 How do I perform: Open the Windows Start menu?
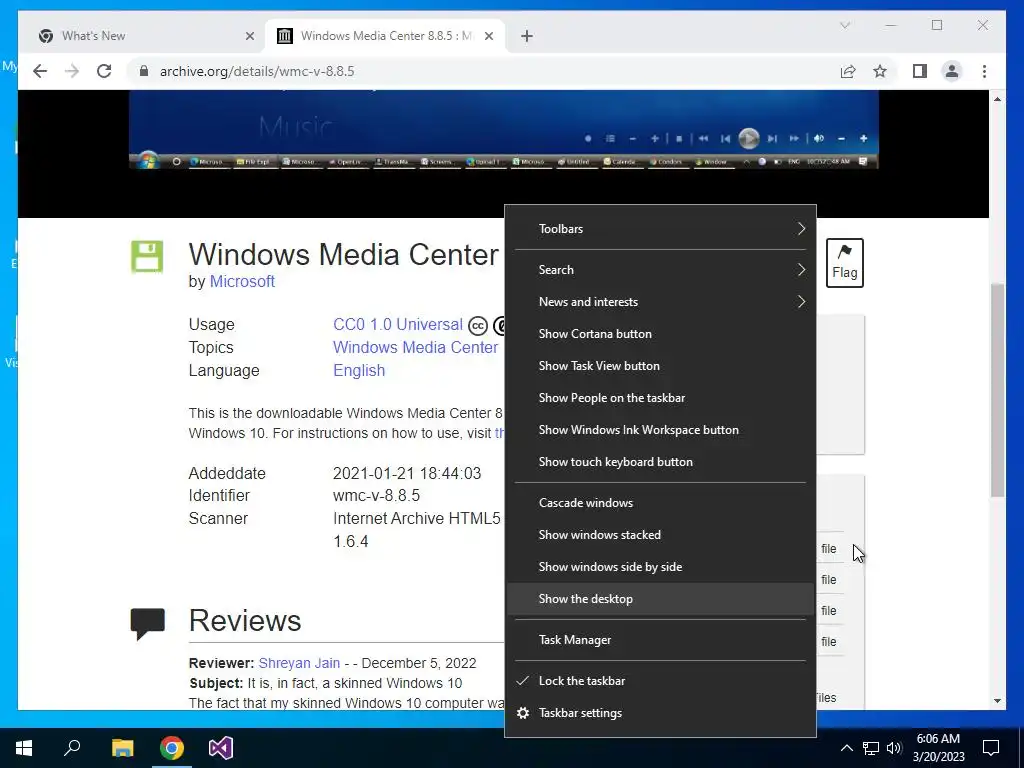(24, 748)
